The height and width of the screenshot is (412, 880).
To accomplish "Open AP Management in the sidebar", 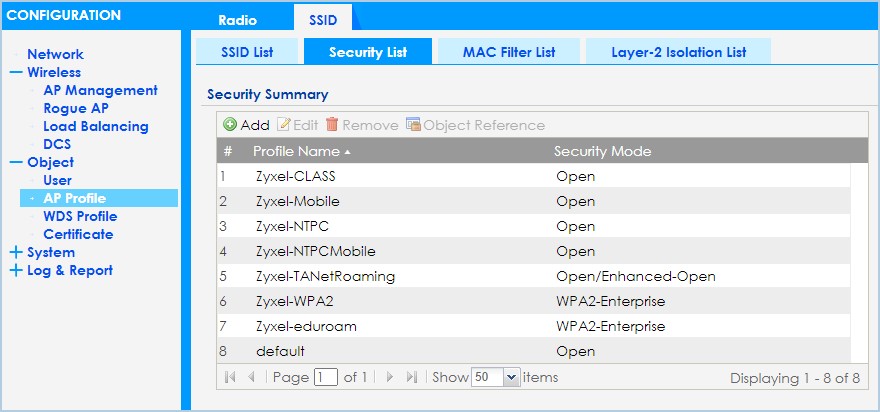I will [100, 90].
